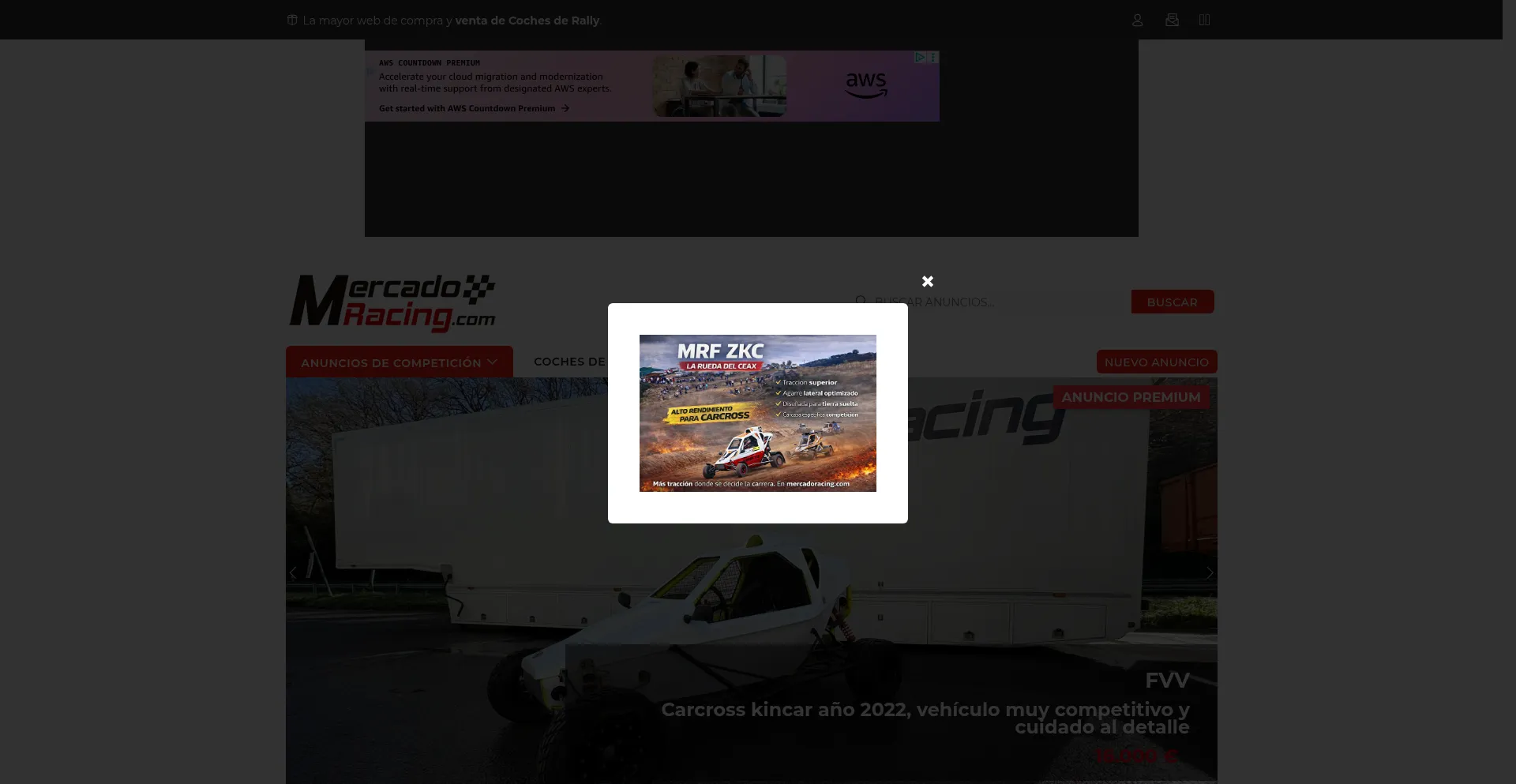Click the NUEVO ANUNCIO button
Viewport: 1516px width, 784px height.
click(1157, 362)
